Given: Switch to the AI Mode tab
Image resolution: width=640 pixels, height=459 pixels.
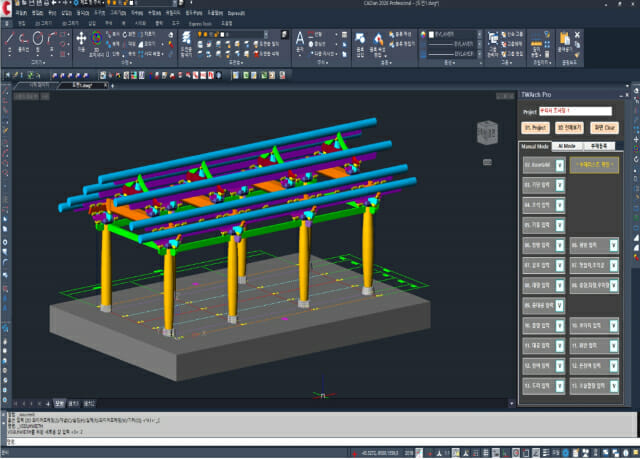Looking at the screenshot, I should [566, 145].
